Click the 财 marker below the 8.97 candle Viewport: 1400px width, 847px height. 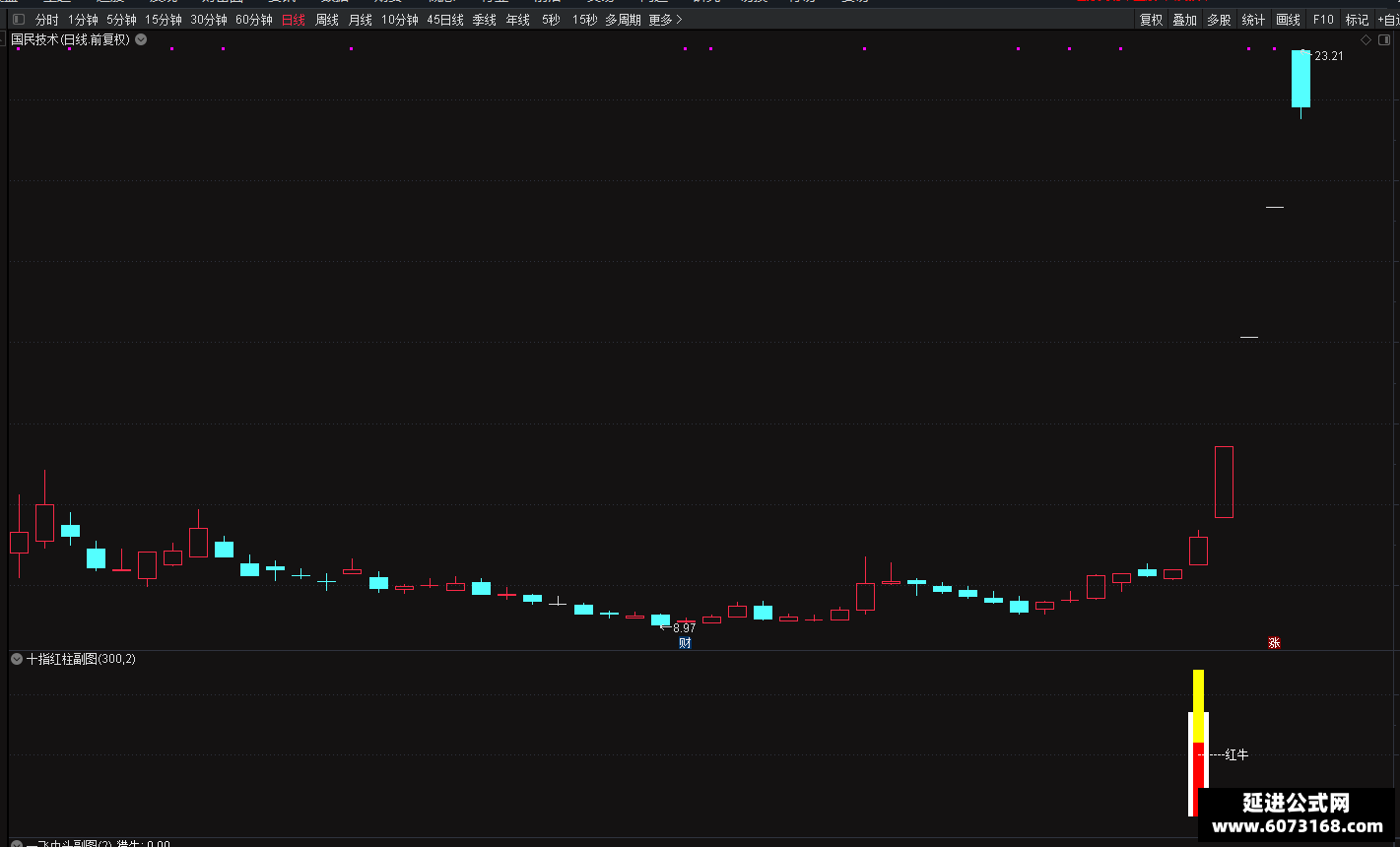(685, 643)
